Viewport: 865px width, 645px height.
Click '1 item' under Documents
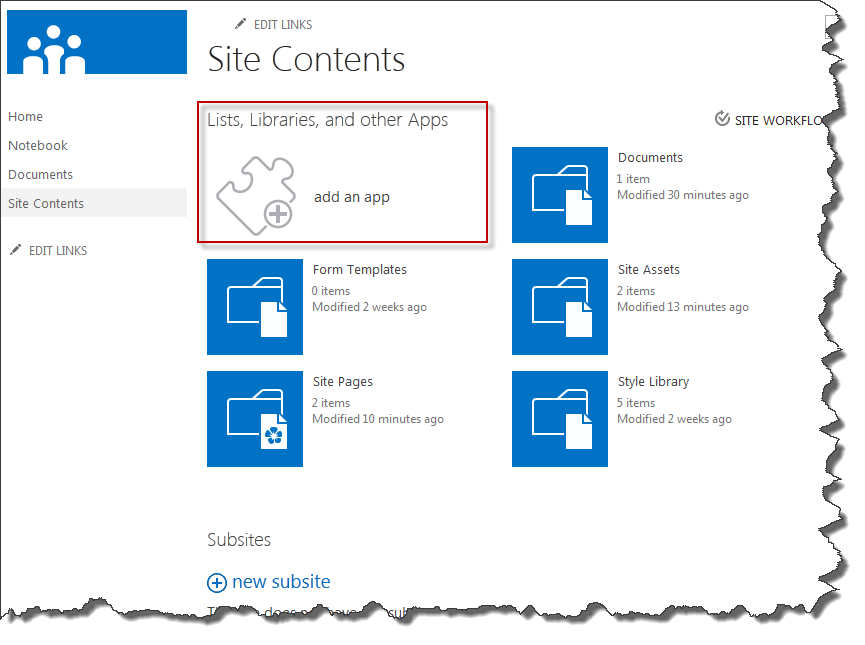click(x=633, y=179)
